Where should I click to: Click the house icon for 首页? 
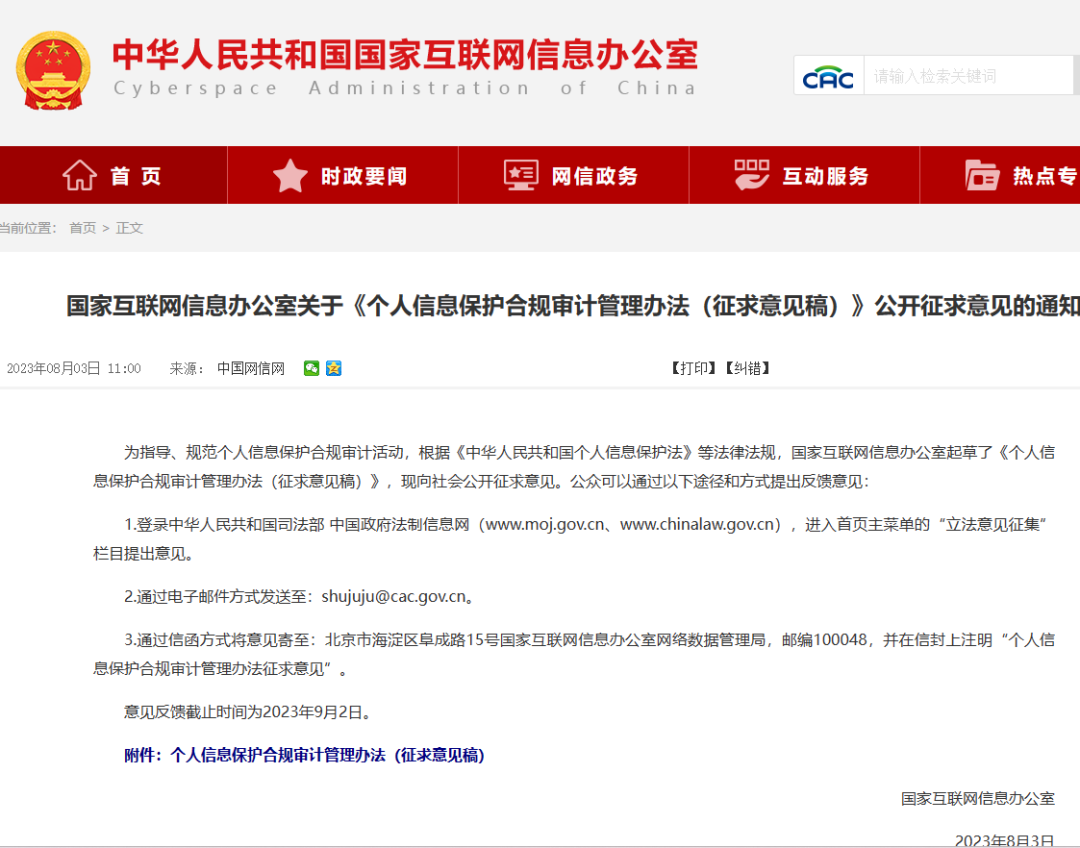tap(80, 176)
